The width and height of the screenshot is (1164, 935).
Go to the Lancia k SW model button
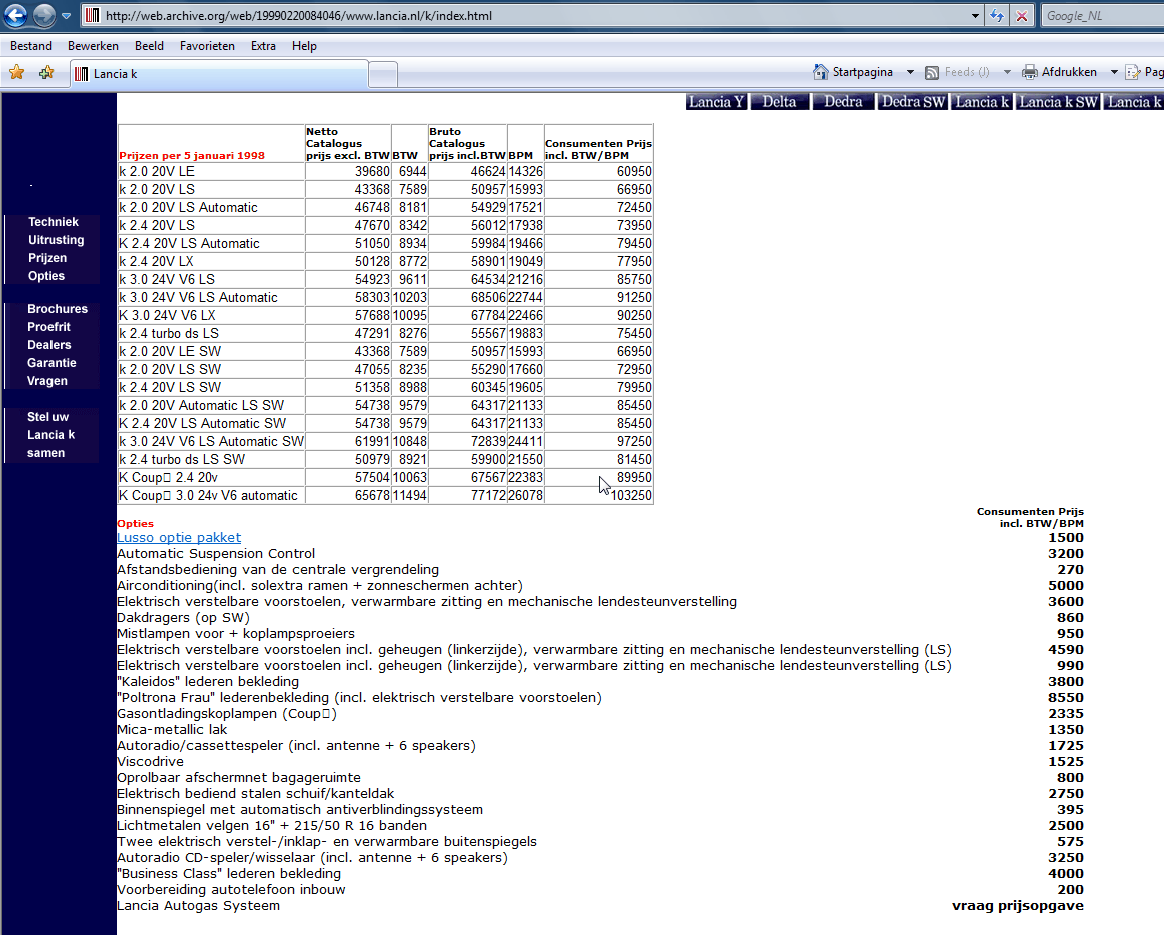coord(1058,102)
